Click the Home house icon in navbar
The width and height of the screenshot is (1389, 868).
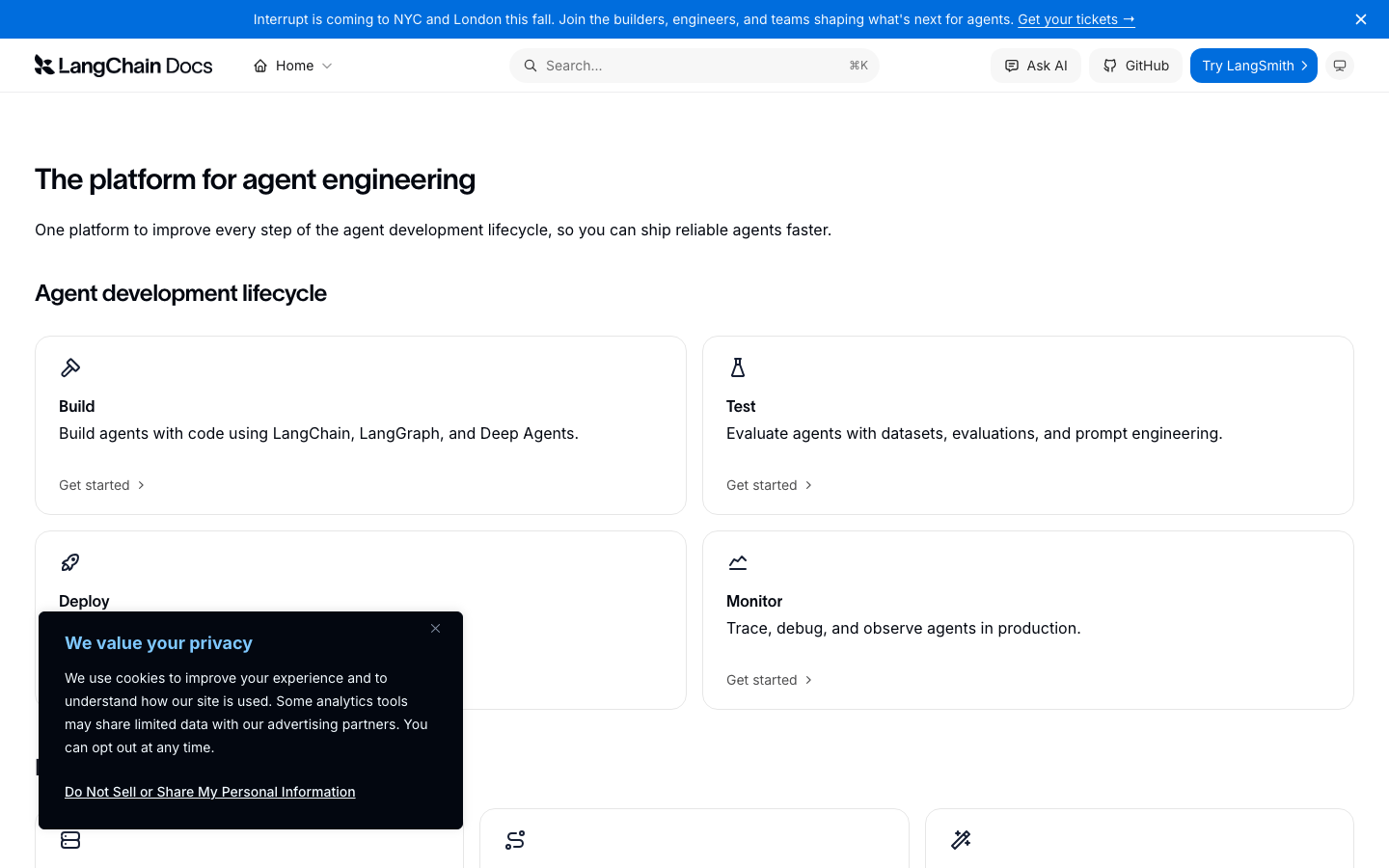coord(260,66)
